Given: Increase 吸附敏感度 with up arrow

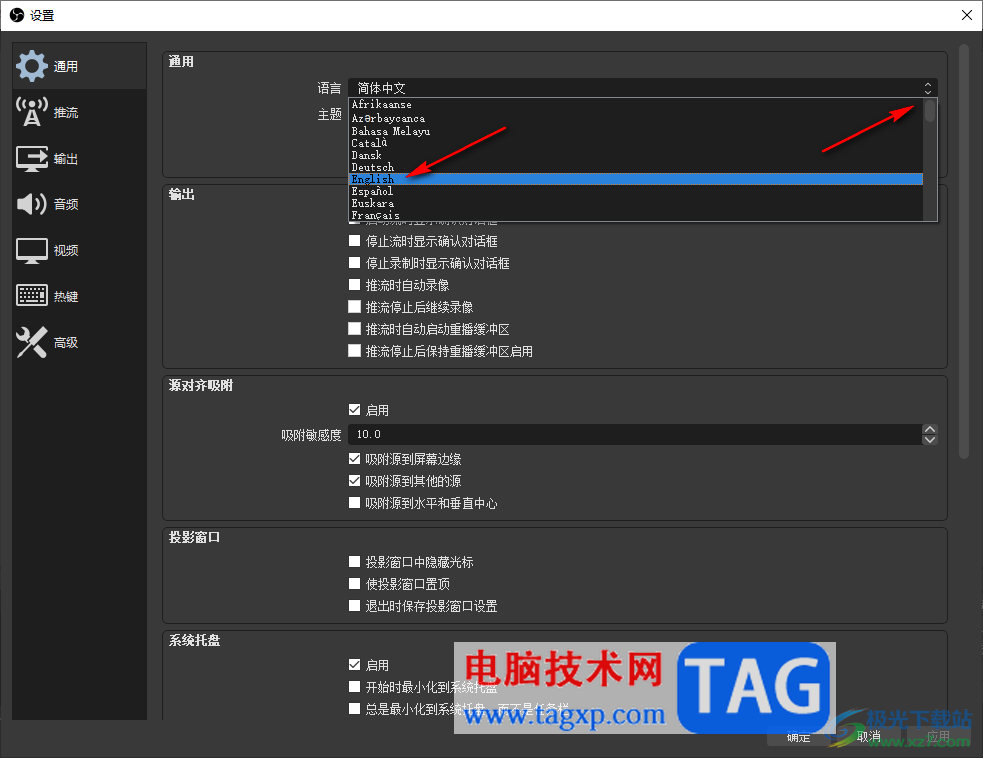Looking at the screenshot, I should point(930,429).
